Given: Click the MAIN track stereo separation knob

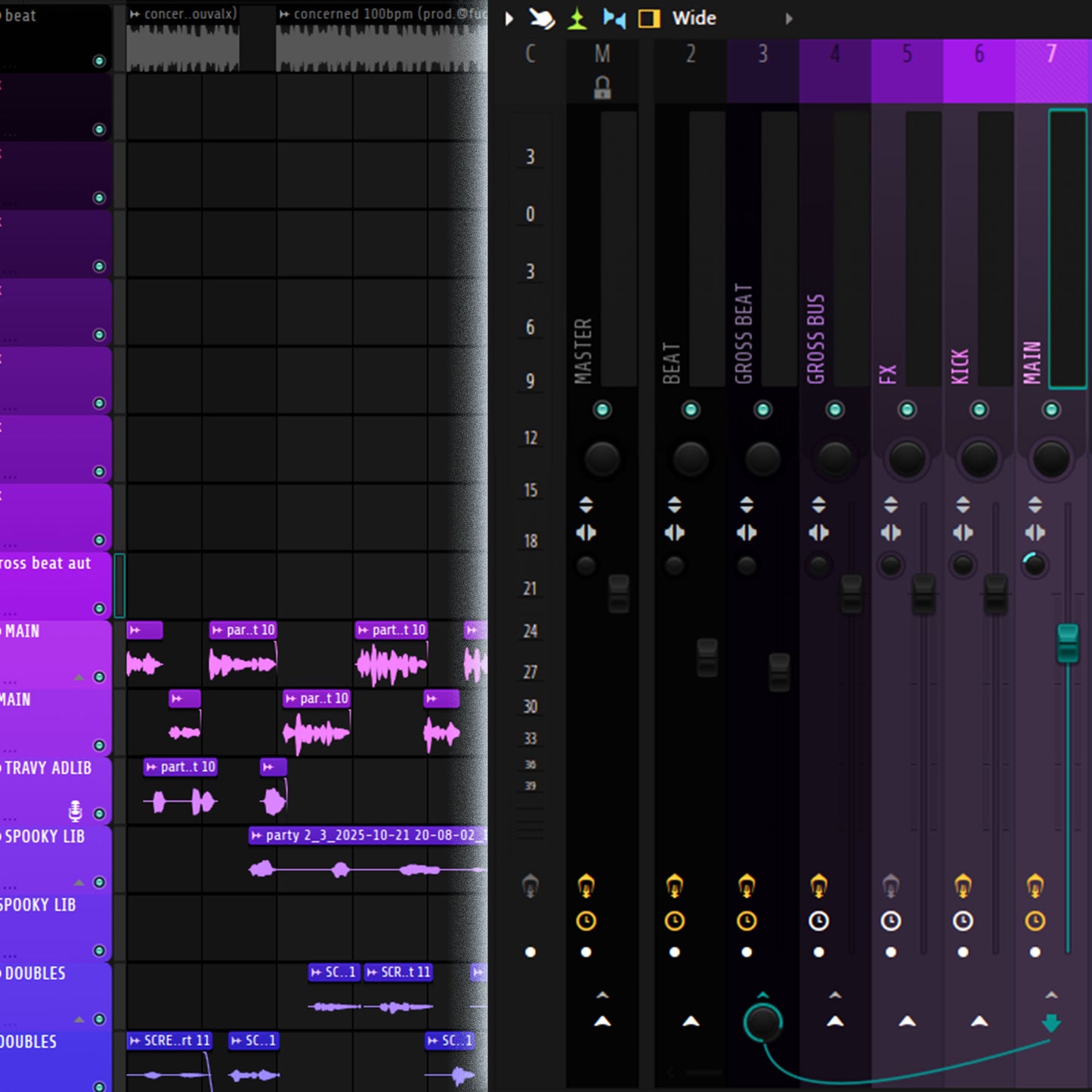Looking at the screenshot, I should point(1035,565).
